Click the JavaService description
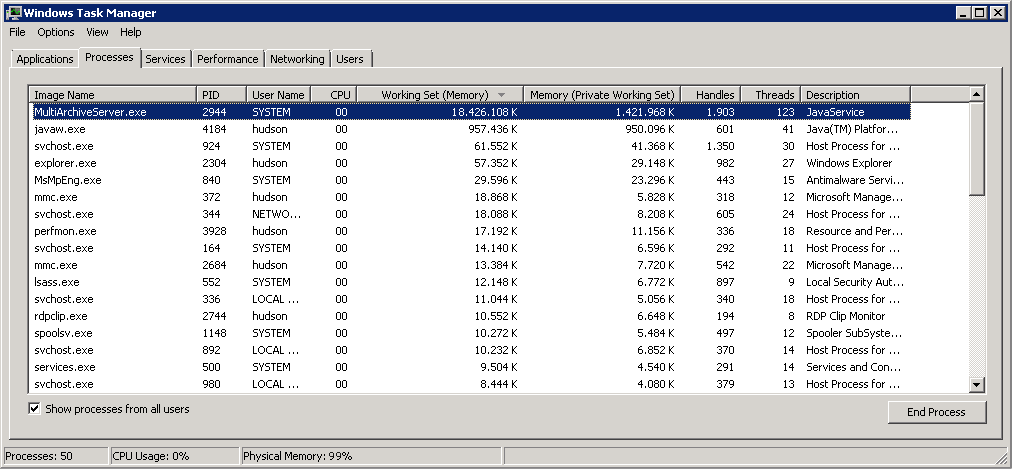Viewport: 1012px width, 469px height. [835, 112]
